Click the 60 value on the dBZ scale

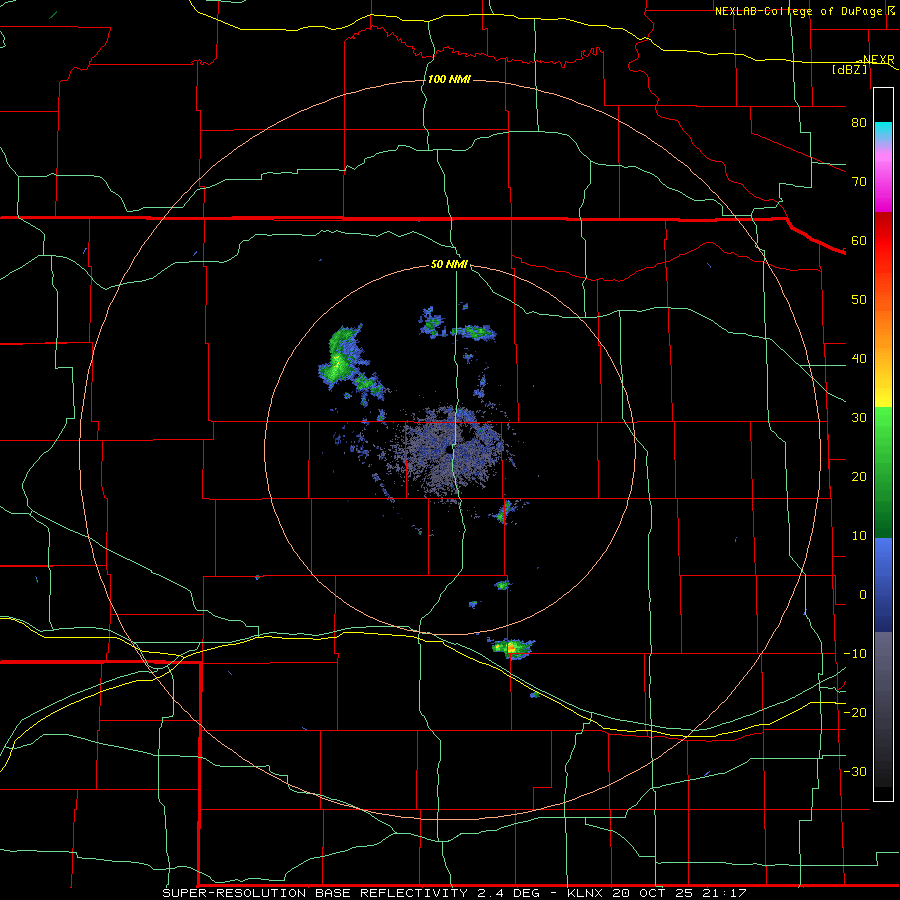[859, 241]
